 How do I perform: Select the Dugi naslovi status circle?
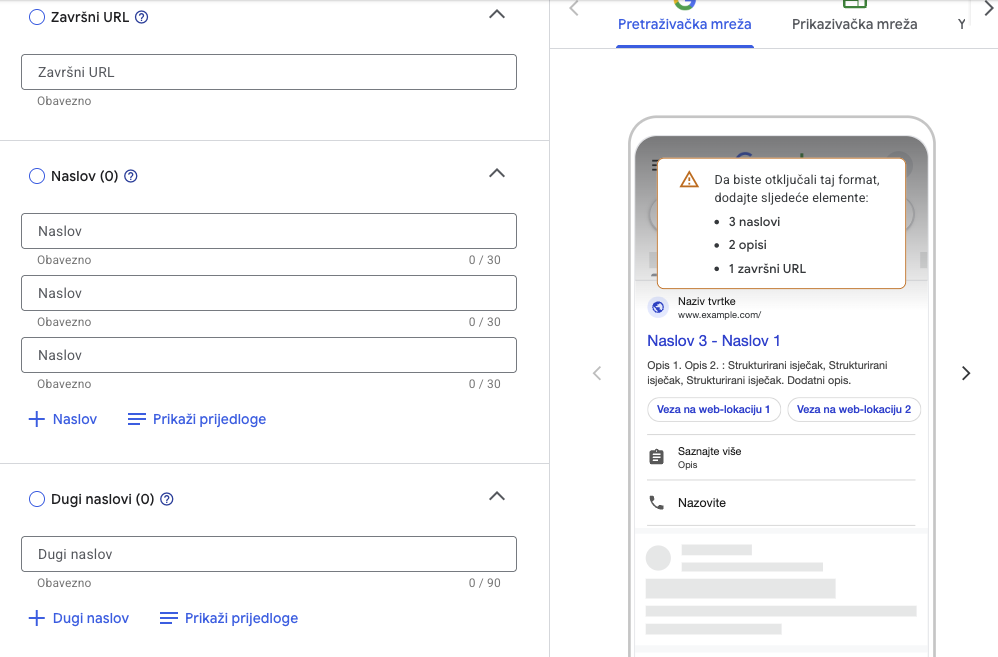37,499
